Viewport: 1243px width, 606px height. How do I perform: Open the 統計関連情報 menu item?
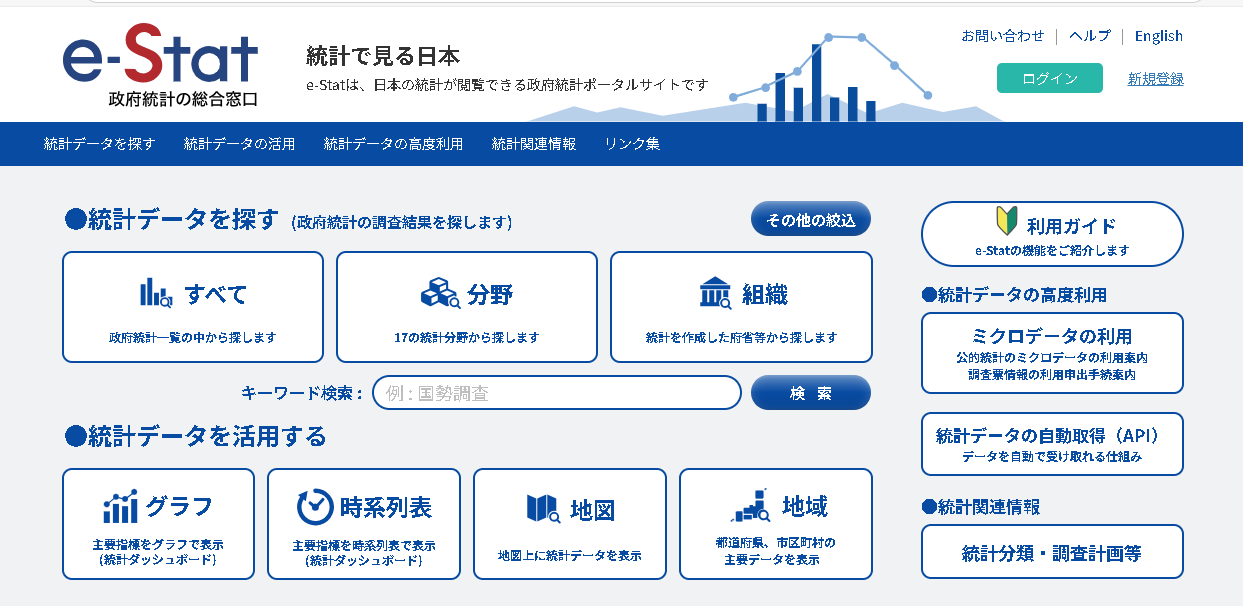(x=534, y=144)
